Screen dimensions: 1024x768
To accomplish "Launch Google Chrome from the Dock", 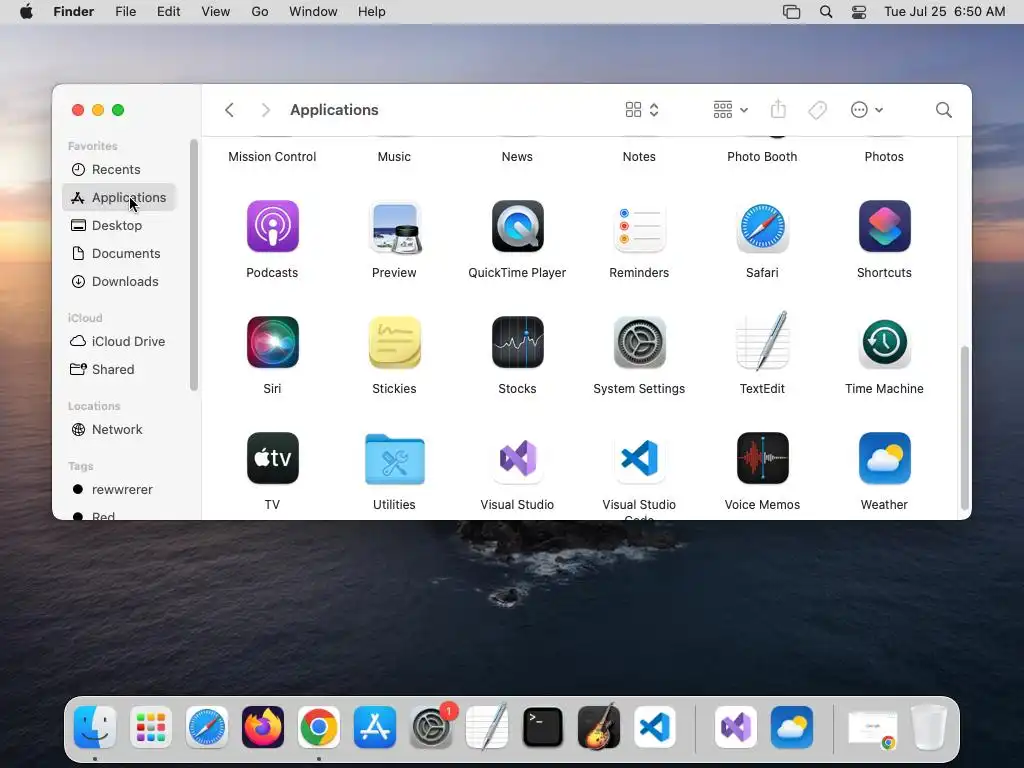I will point(319,727).
